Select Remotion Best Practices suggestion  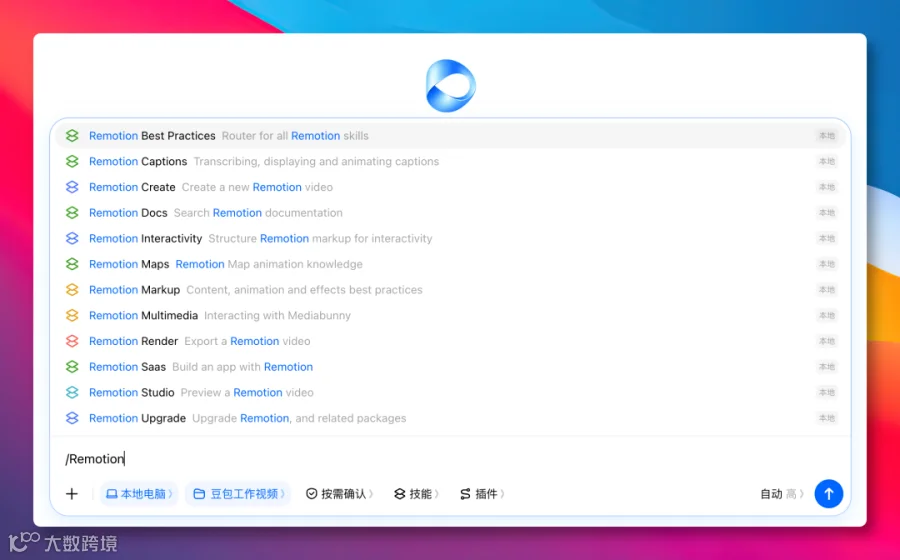pos(450,136)
